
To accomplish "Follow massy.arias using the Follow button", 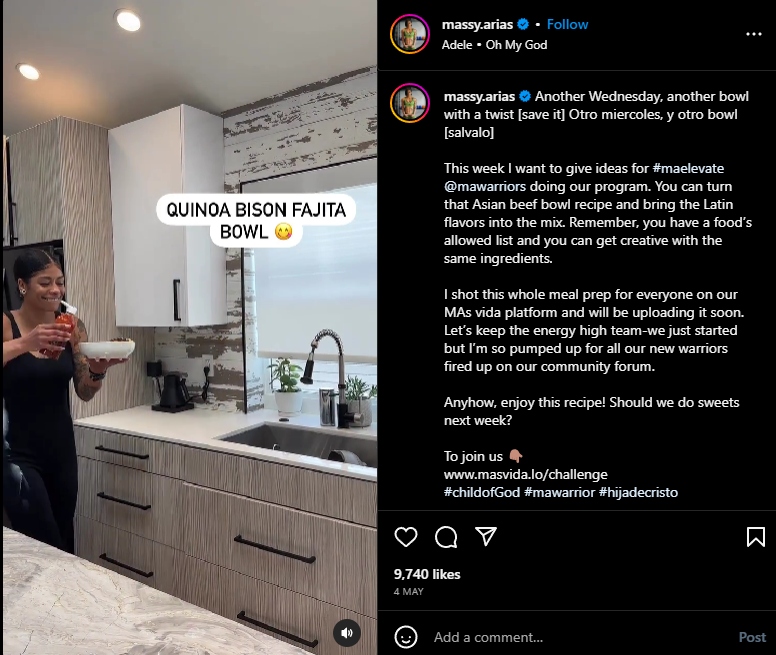I will pos(567,24).
